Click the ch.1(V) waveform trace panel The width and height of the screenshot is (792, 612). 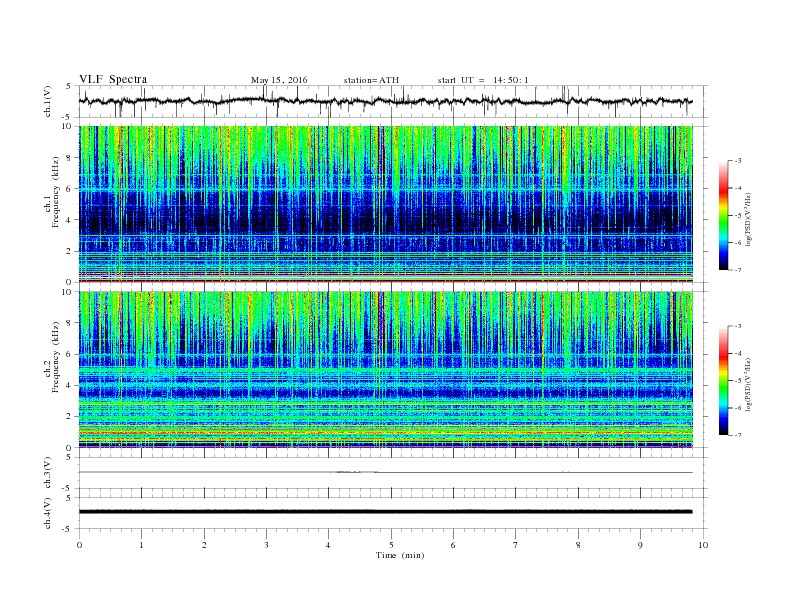click(x=393, y=101)
